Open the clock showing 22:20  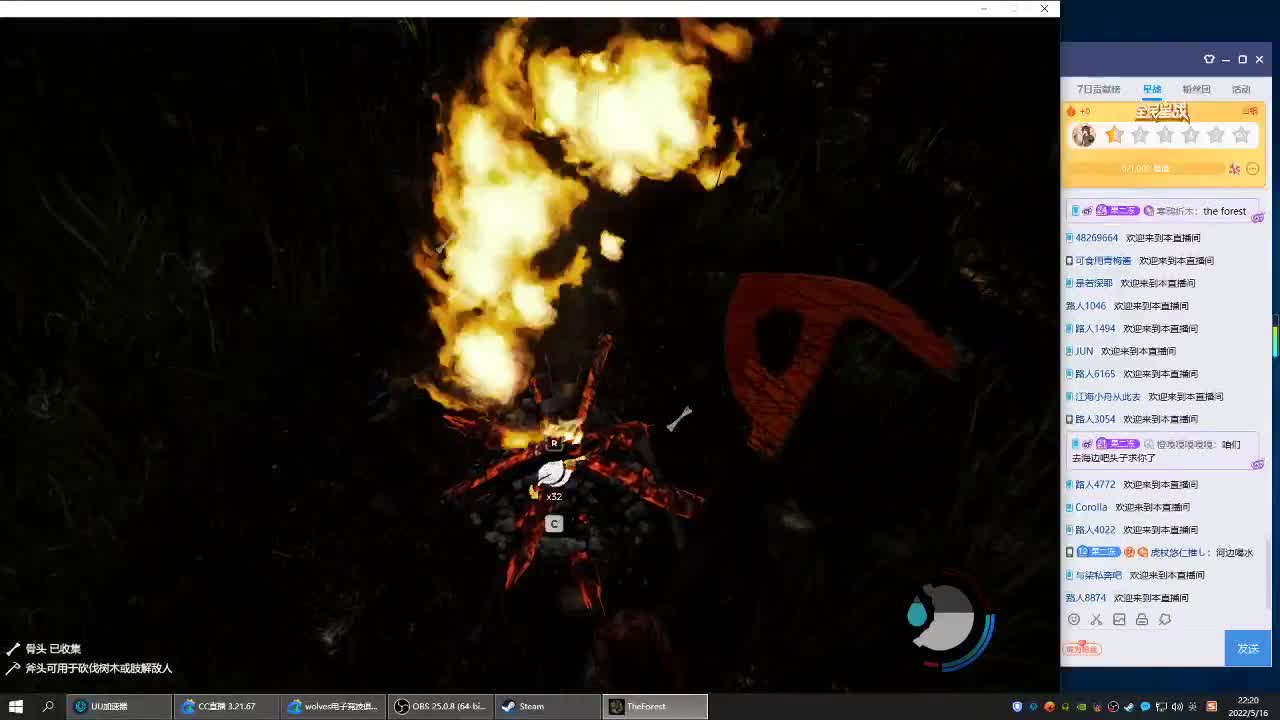[x=1248, y=706]
